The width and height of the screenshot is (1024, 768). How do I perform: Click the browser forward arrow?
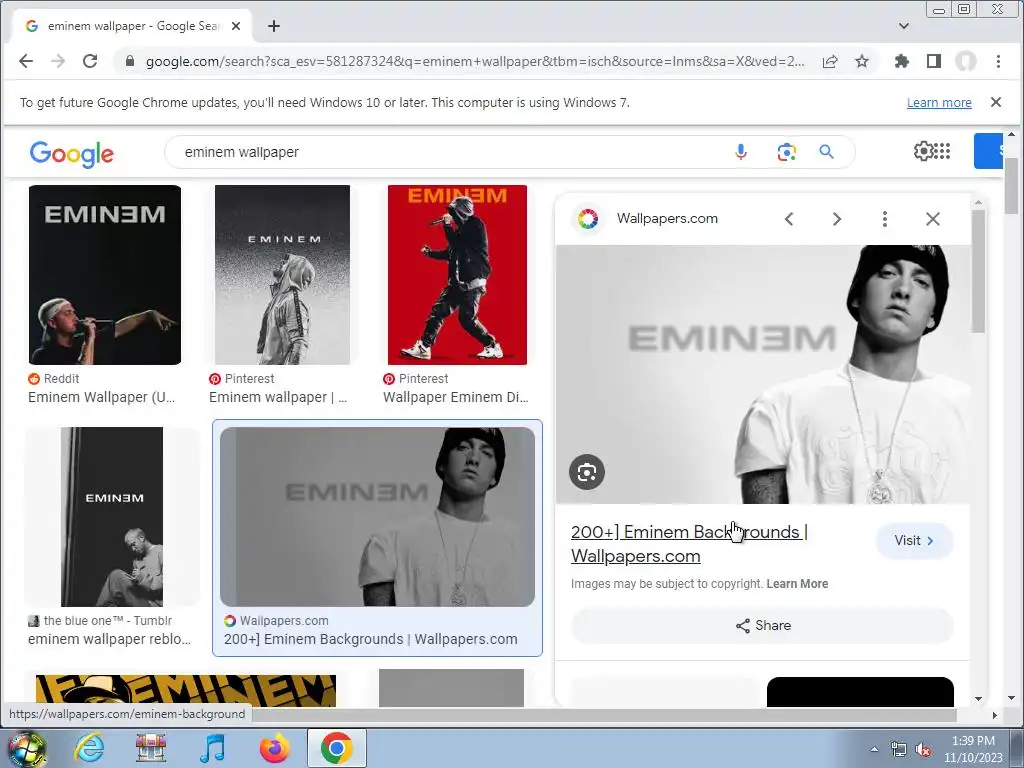click(x=58, y=61)
